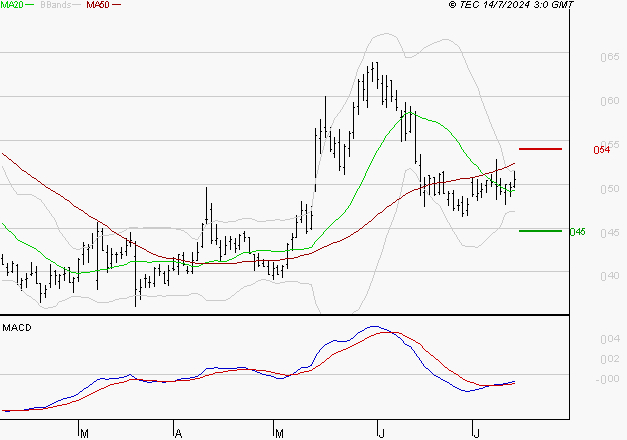The height and width of the screenshot is (440, 627).
Task: Select the green 045 support value
Action: 577,232
